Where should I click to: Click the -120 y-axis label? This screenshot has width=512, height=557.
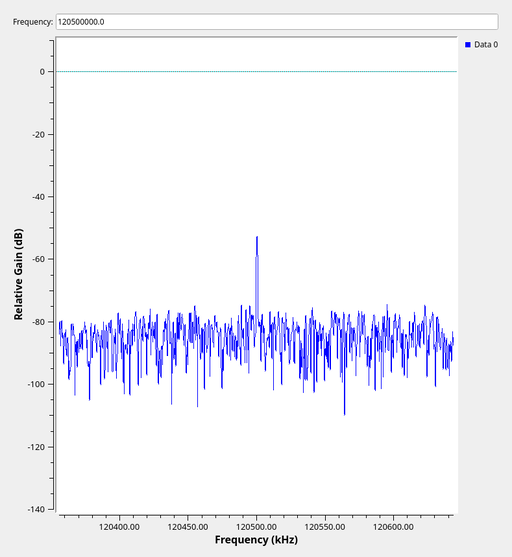click(37, 447)
